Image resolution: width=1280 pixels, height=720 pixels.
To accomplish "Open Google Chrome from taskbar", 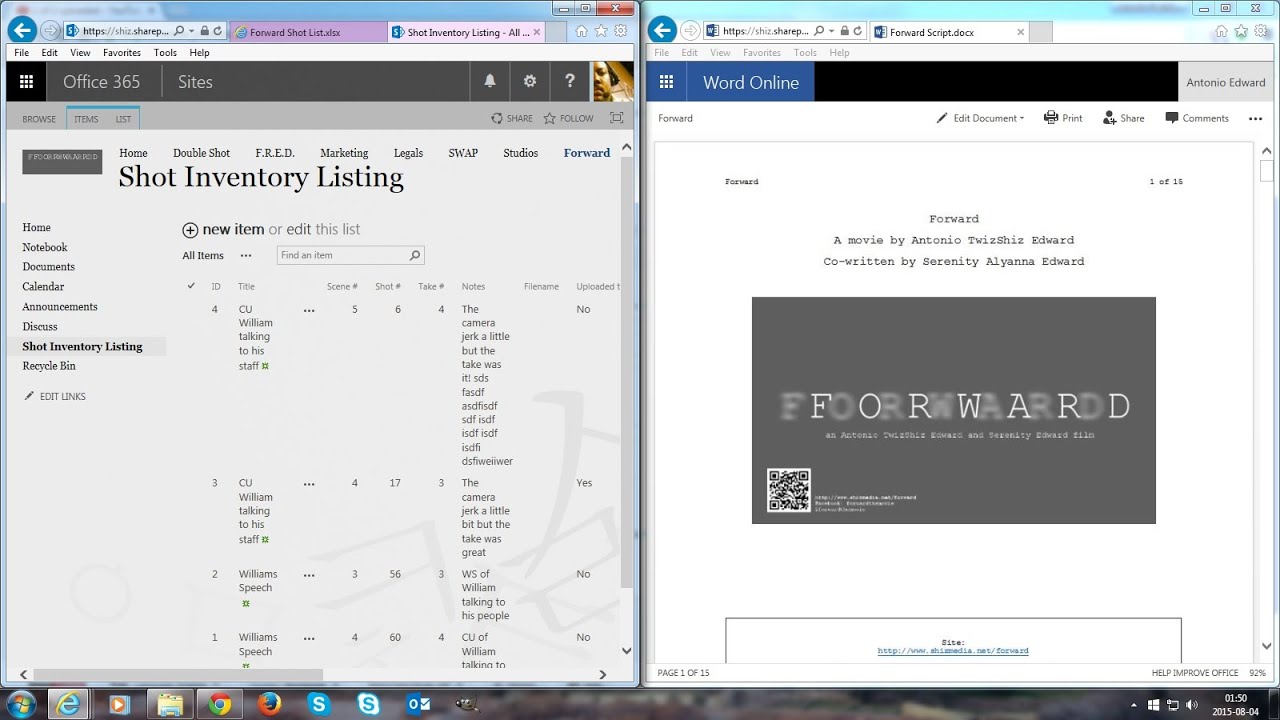I will coord(219,704).
